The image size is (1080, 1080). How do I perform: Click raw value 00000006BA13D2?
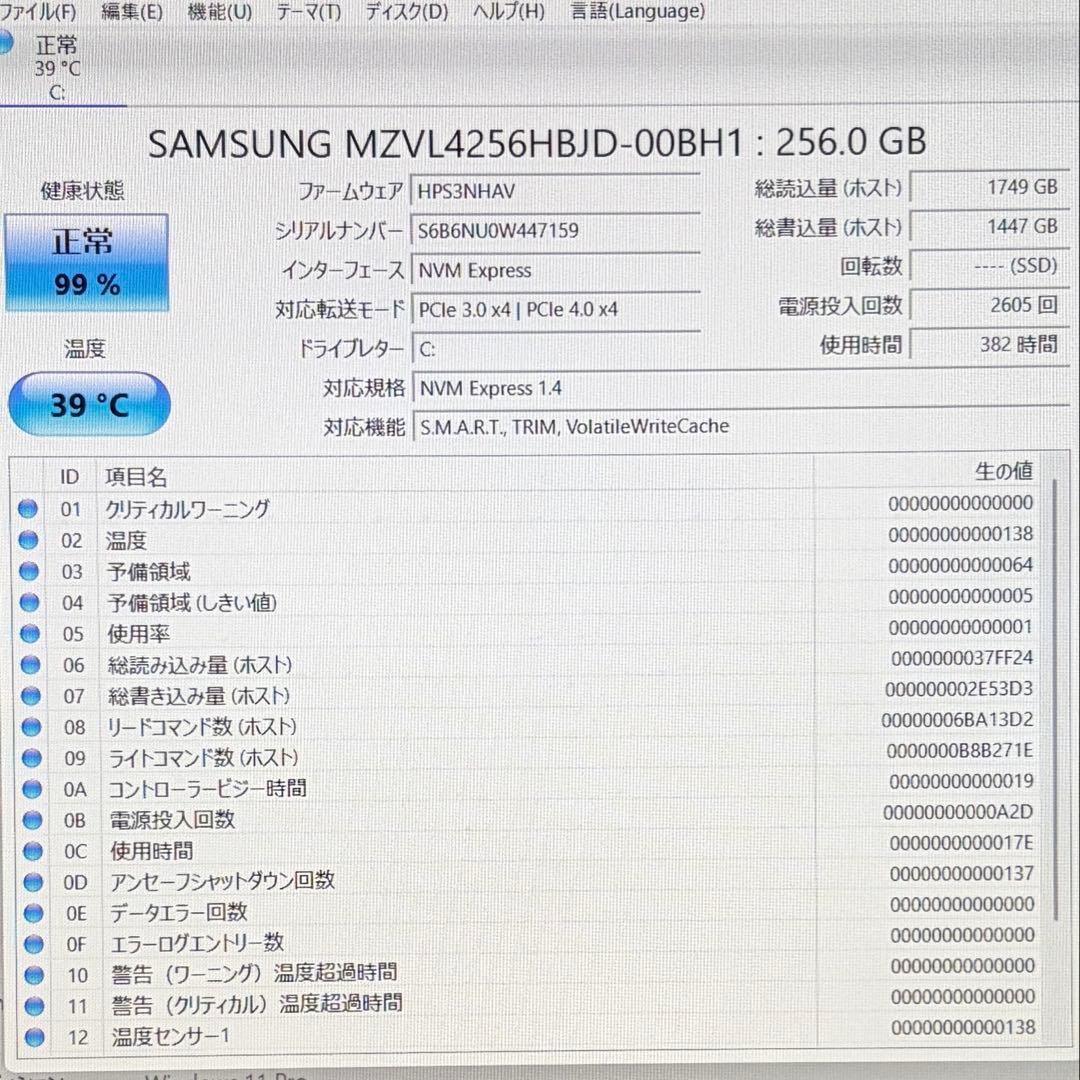click(957, 720)
